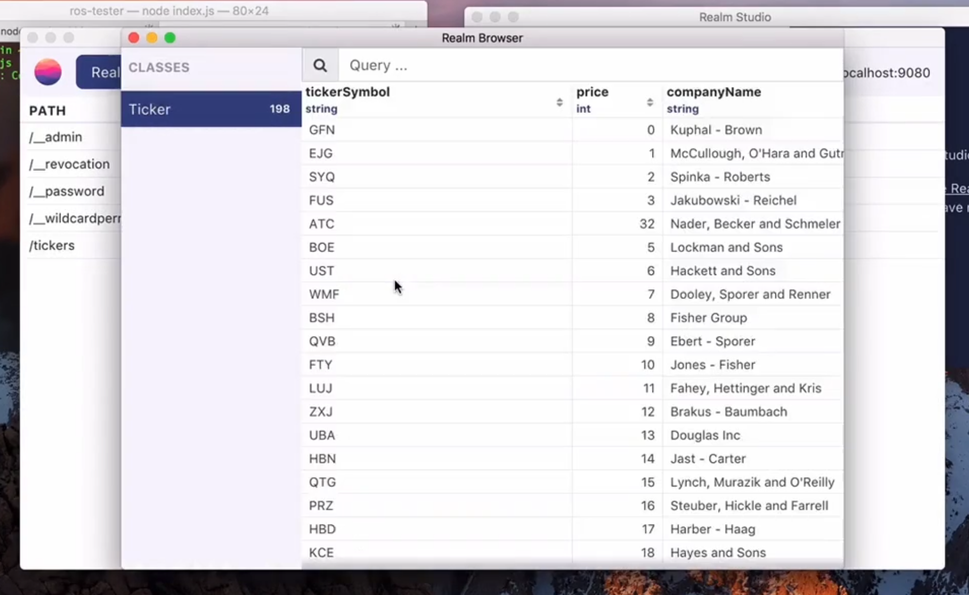Click the GFN ticker symbol cell
This screenshot has height=595, width=969.
coord(322,130)
